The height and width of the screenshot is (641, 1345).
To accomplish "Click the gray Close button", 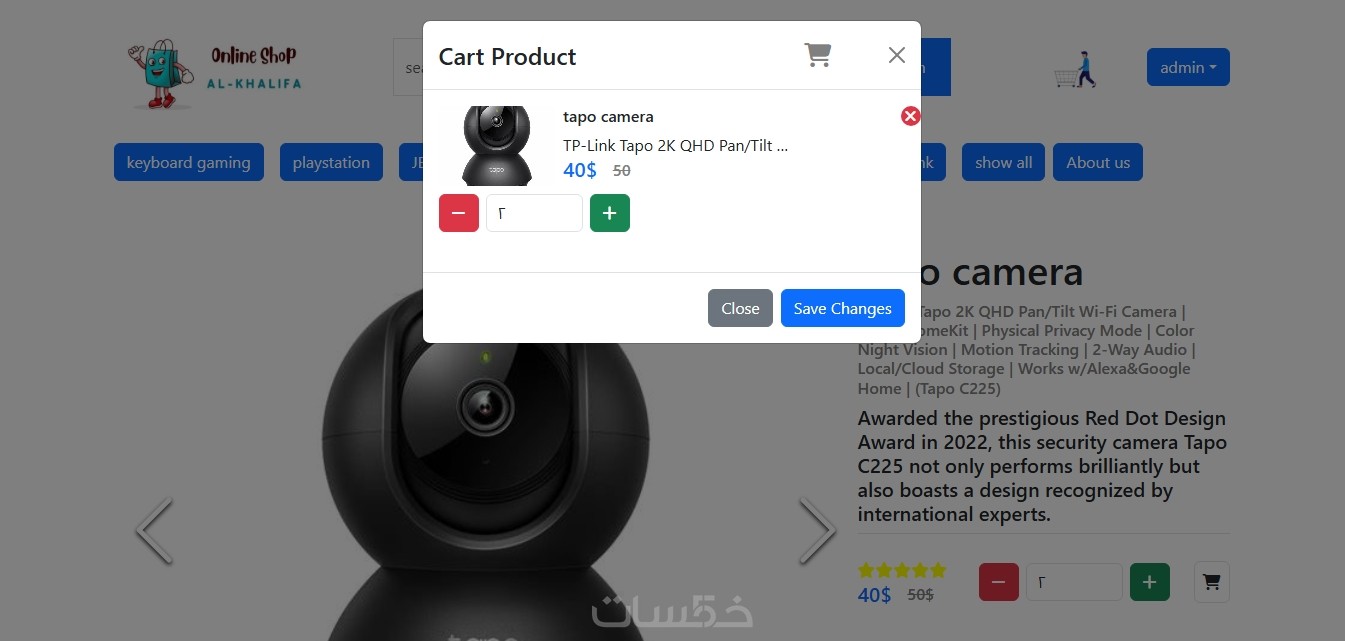I will coord(740,308).
